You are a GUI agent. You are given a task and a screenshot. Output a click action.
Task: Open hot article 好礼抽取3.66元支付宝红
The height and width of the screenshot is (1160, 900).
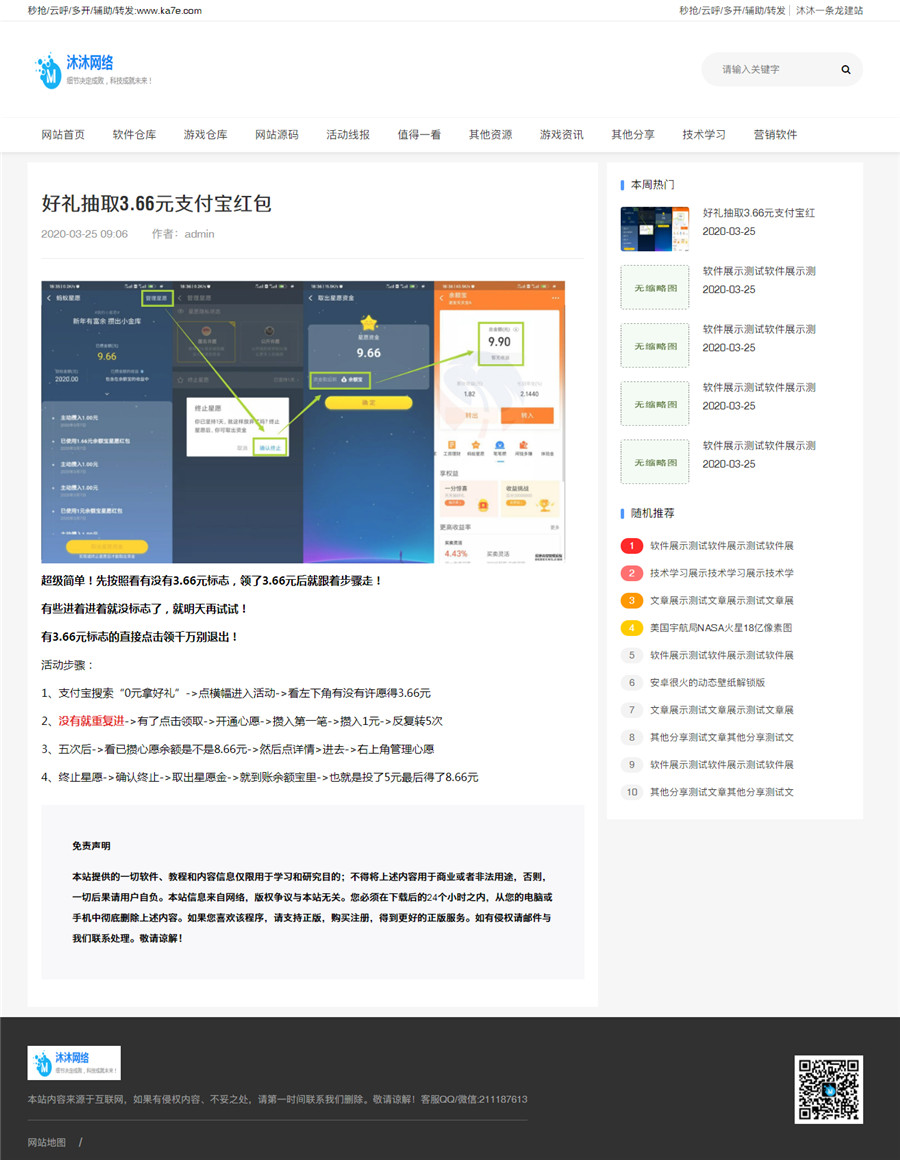tap(759, 213)
